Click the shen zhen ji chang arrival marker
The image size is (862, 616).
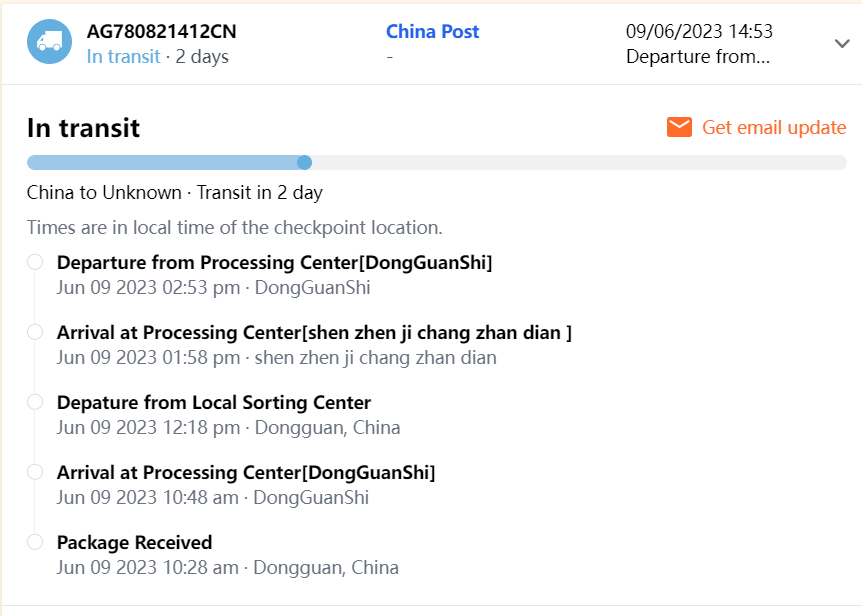click(35, 332)
